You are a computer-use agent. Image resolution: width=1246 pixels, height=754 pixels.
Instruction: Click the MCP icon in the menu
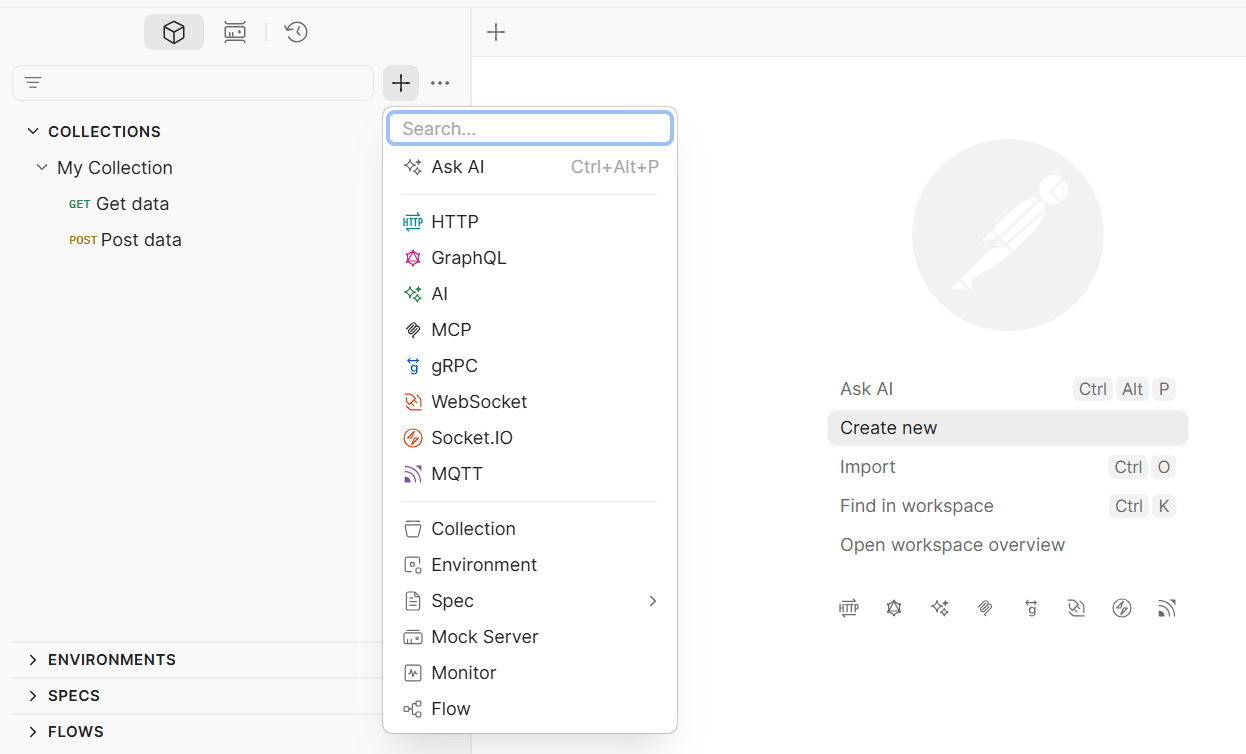pyautogui.click(x=413, y=330)
